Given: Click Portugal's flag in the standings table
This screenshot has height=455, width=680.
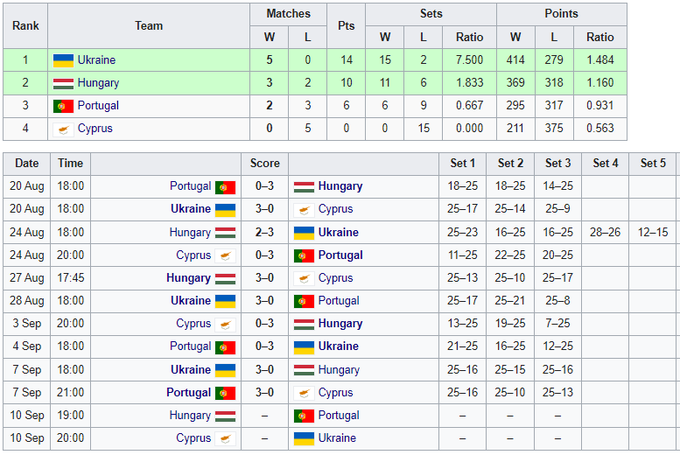Looking at the screenshot, I should tap(63, 106).
